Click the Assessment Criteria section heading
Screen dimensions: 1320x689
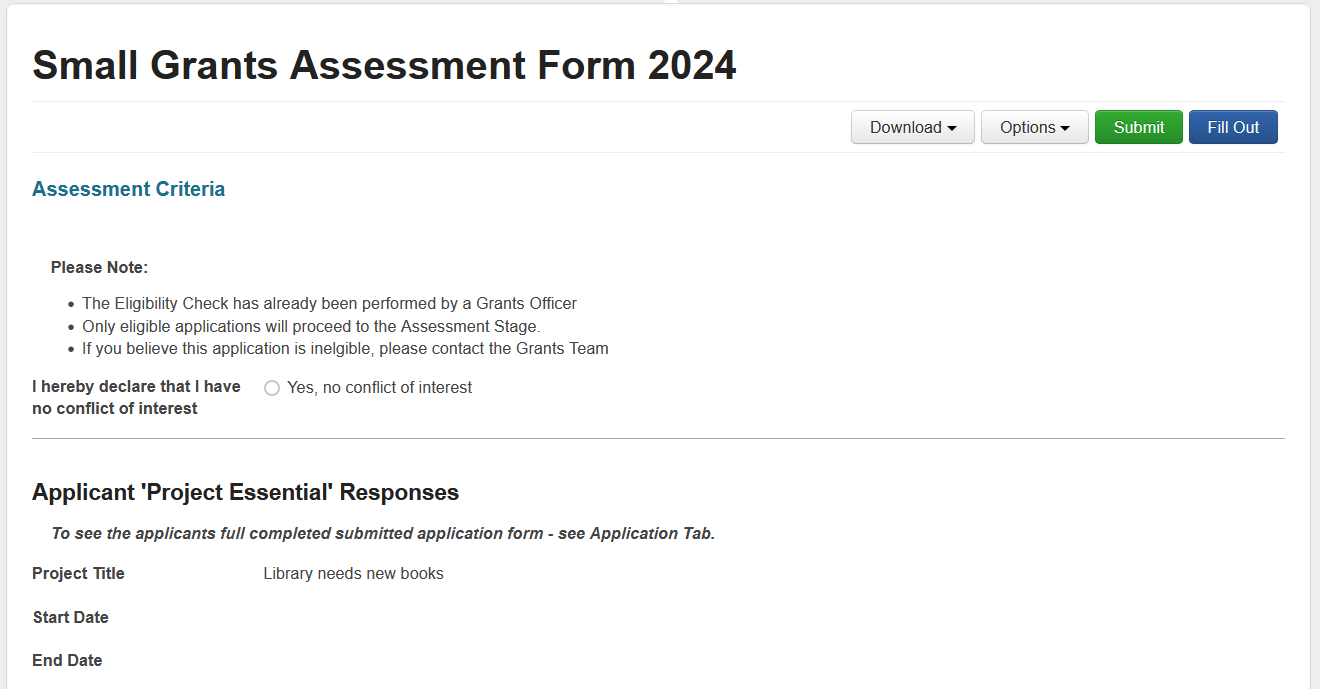tap(128, 189)
